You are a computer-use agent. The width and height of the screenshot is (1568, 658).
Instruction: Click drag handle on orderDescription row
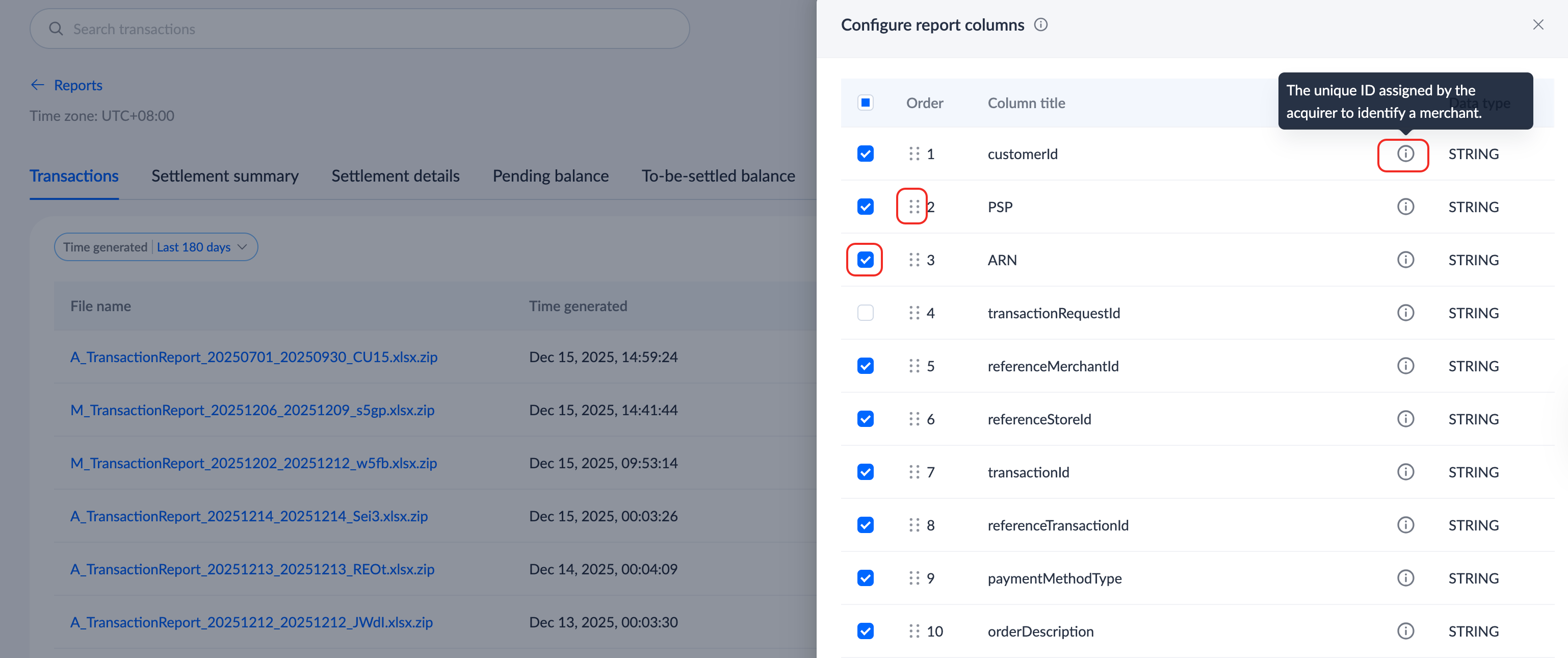[x=913, y=630]
